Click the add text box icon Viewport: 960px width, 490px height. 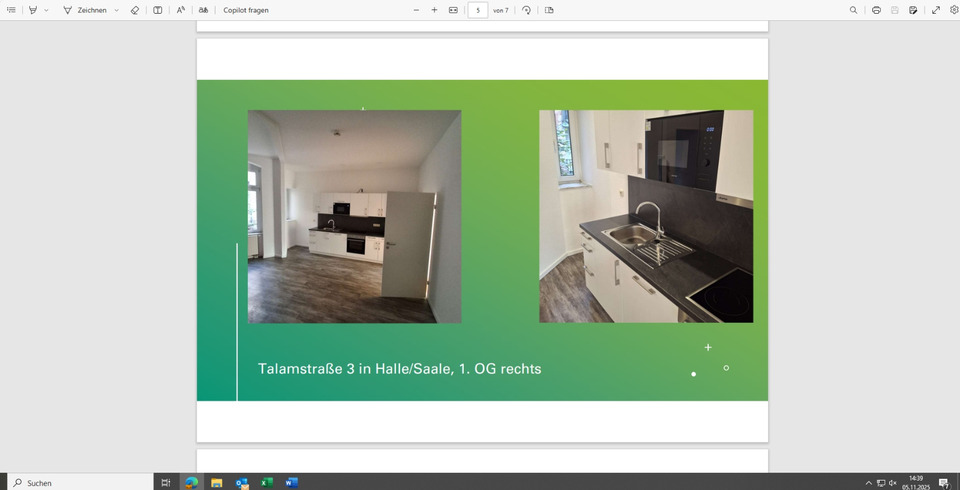(x=157, y=10)
